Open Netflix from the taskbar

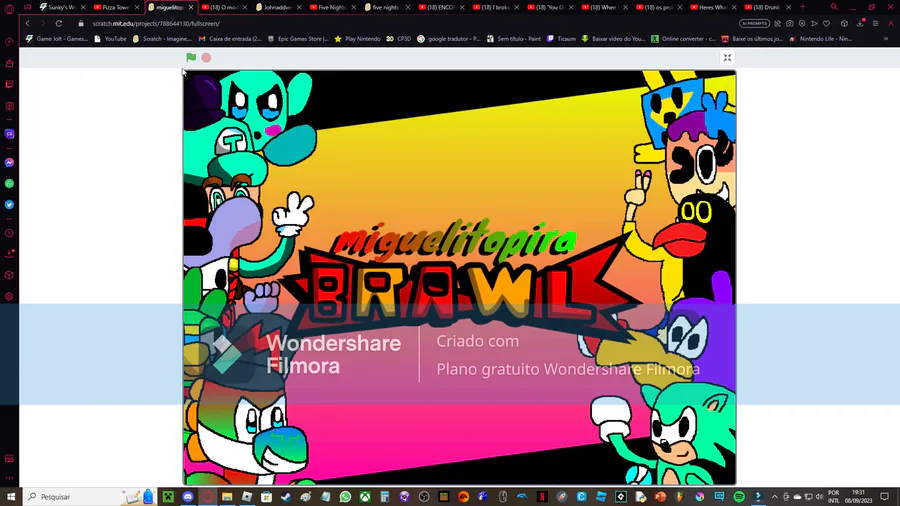(x=542, y=496)
